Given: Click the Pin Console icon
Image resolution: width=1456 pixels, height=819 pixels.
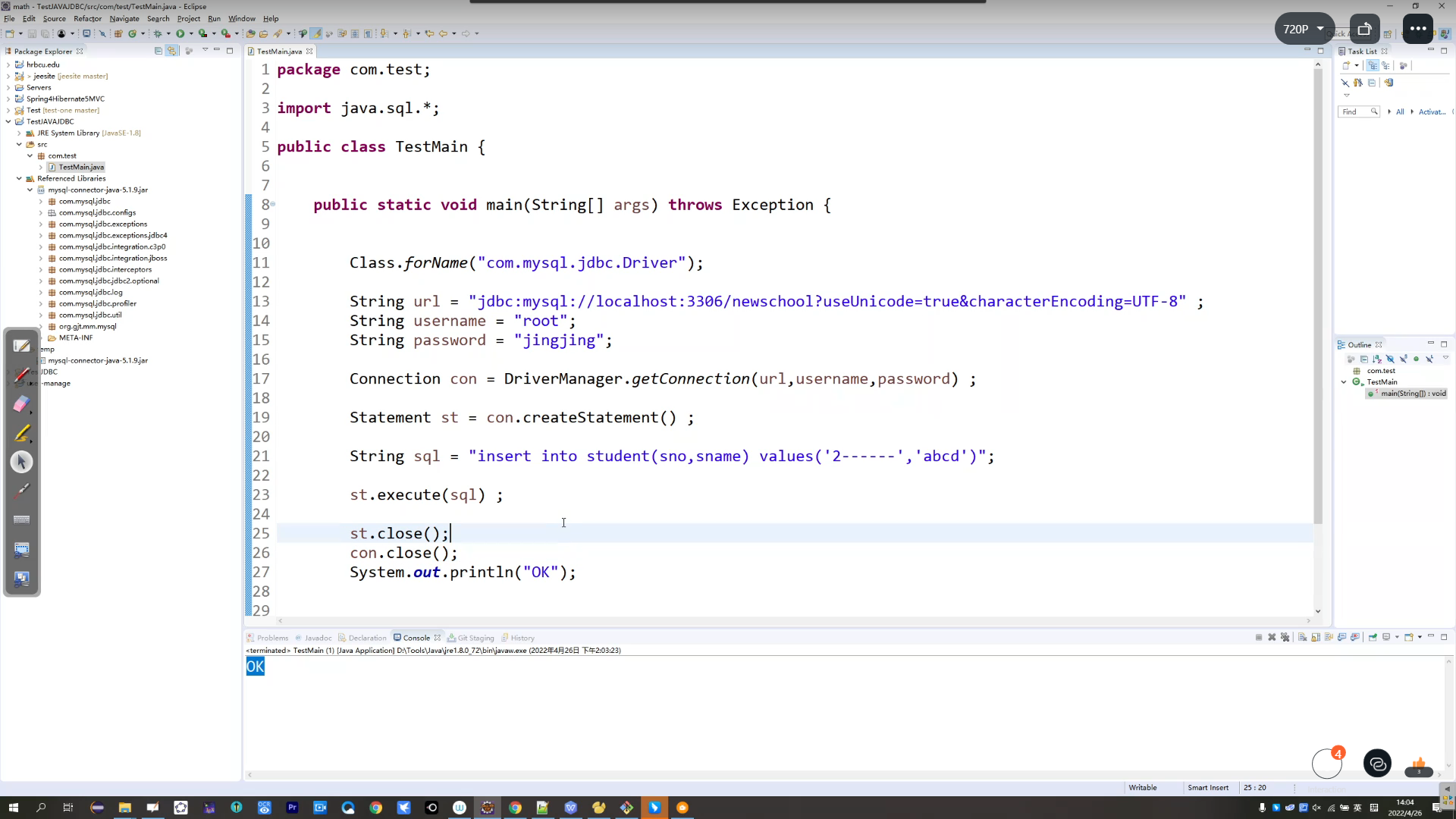Looking at the screenshot, I should tap(1372, 637).
